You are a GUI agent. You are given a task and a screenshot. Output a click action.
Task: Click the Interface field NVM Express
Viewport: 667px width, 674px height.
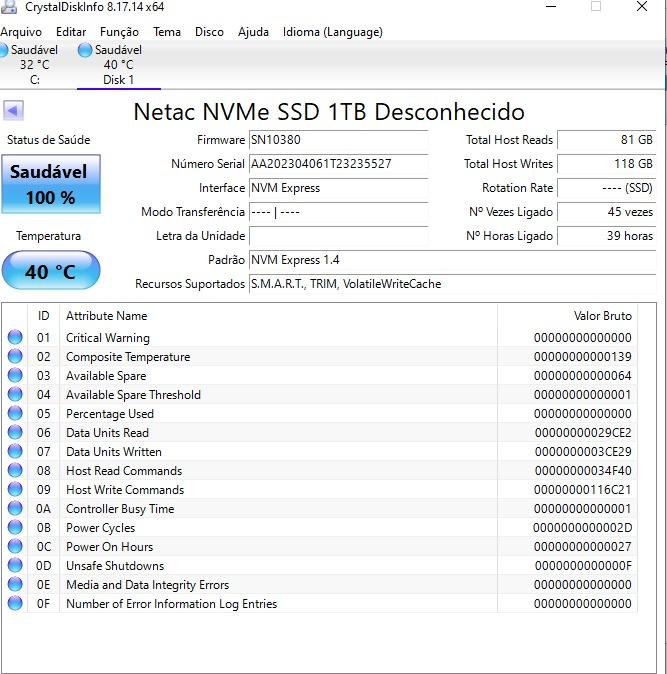click(338, 188)
